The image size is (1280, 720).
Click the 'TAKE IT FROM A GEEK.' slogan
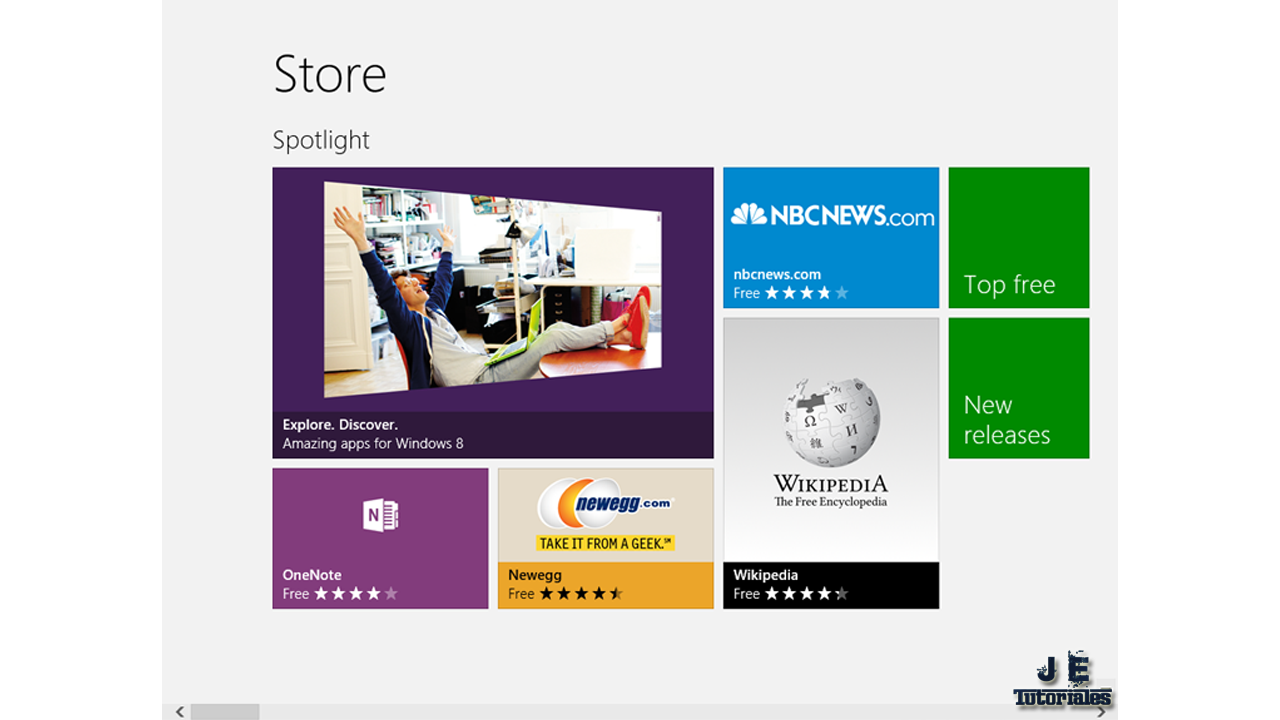click(606, 543)
